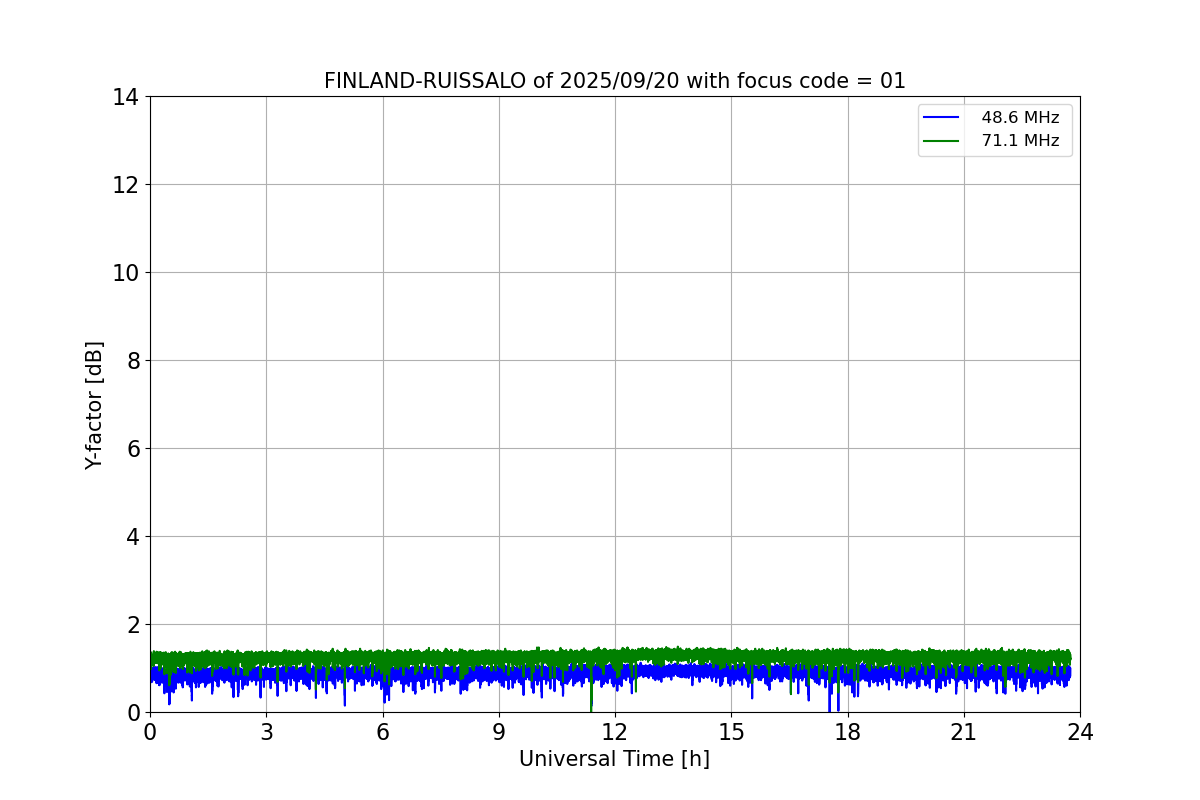Select the 48.6 MHz legend label
This screenshot has width=1200, height=800.
(1020, 118)
